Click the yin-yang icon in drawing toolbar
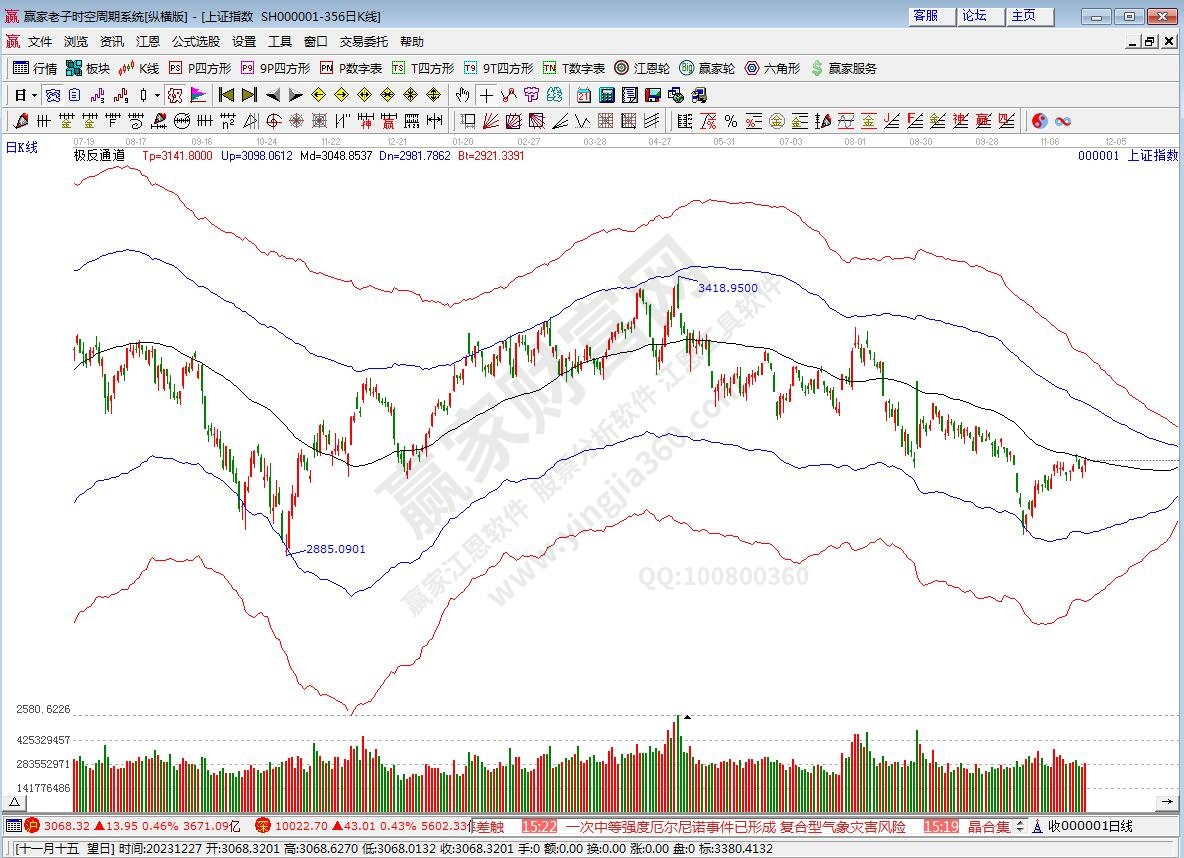 coord(1040,121)
